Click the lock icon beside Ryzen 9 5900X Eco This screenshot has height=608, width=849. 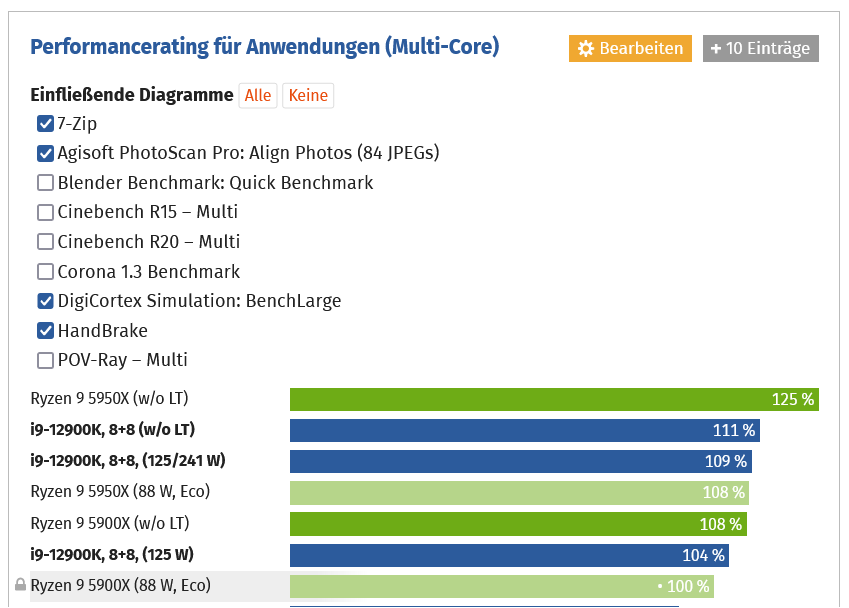[x=21, y=584]
